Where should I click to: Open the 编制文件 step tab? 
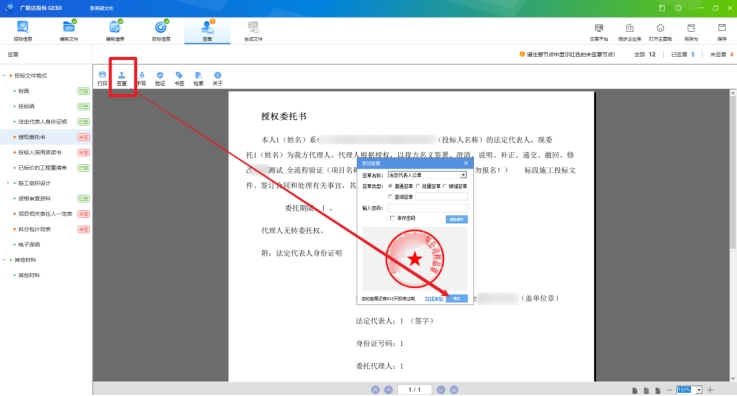pos(69,31)
